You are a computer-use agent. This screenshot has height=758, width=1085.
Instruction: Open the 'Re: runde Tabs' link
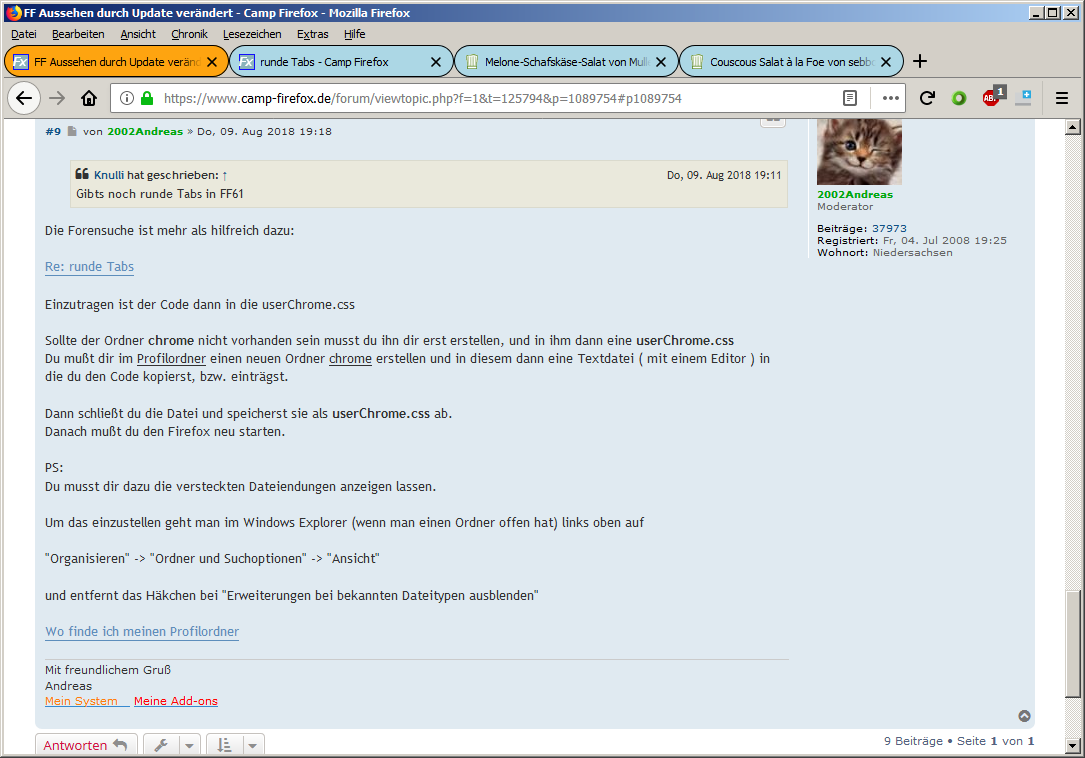[x=89, y=267]
